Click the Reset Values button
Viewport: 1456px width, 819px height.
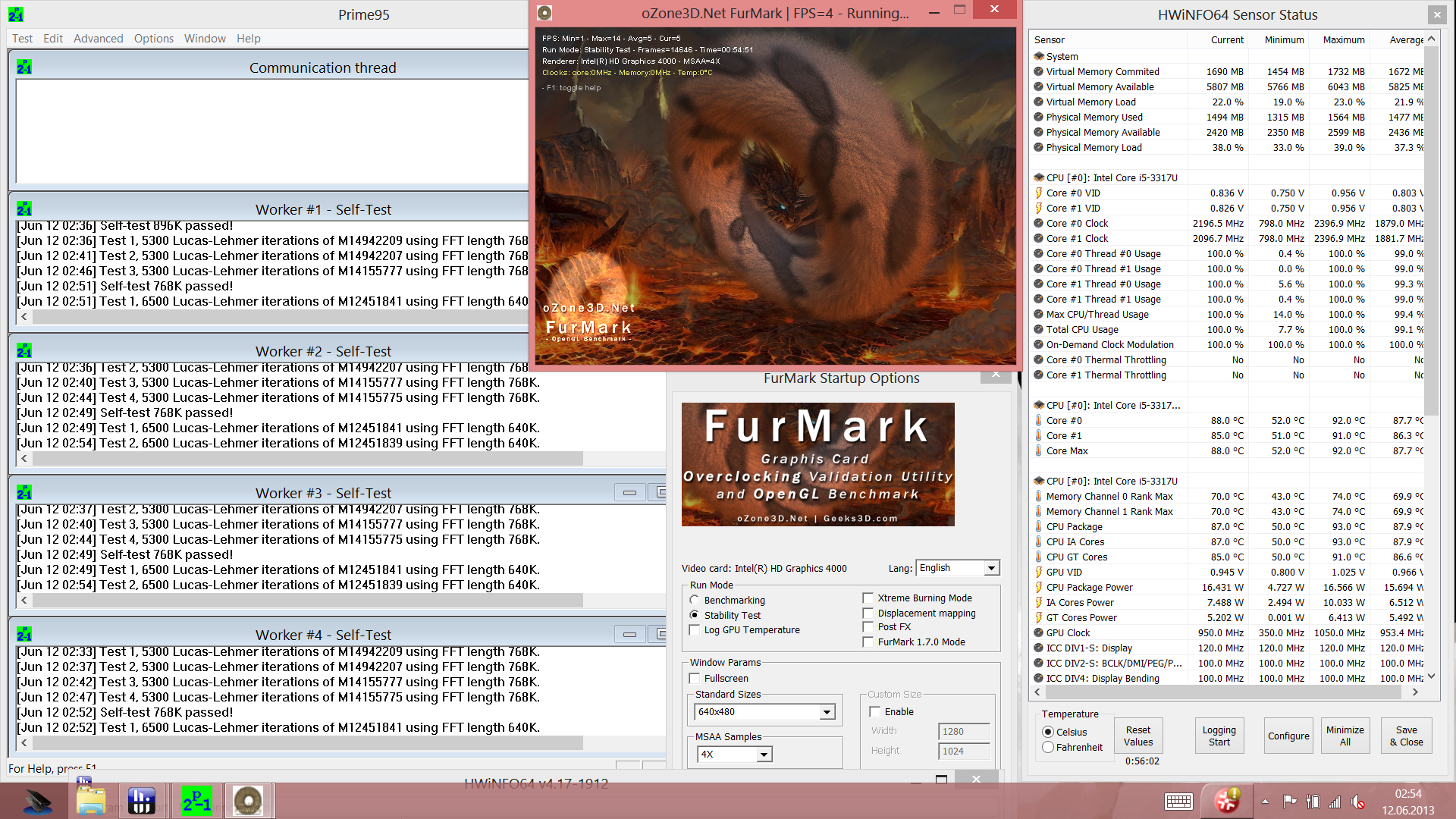click(x=1138, y=736)
